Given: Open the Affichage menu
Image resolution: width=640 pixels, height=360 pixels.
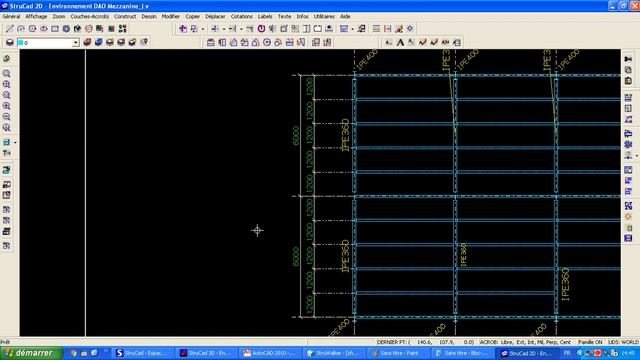Looking at the screenshot, I should 36,16.
